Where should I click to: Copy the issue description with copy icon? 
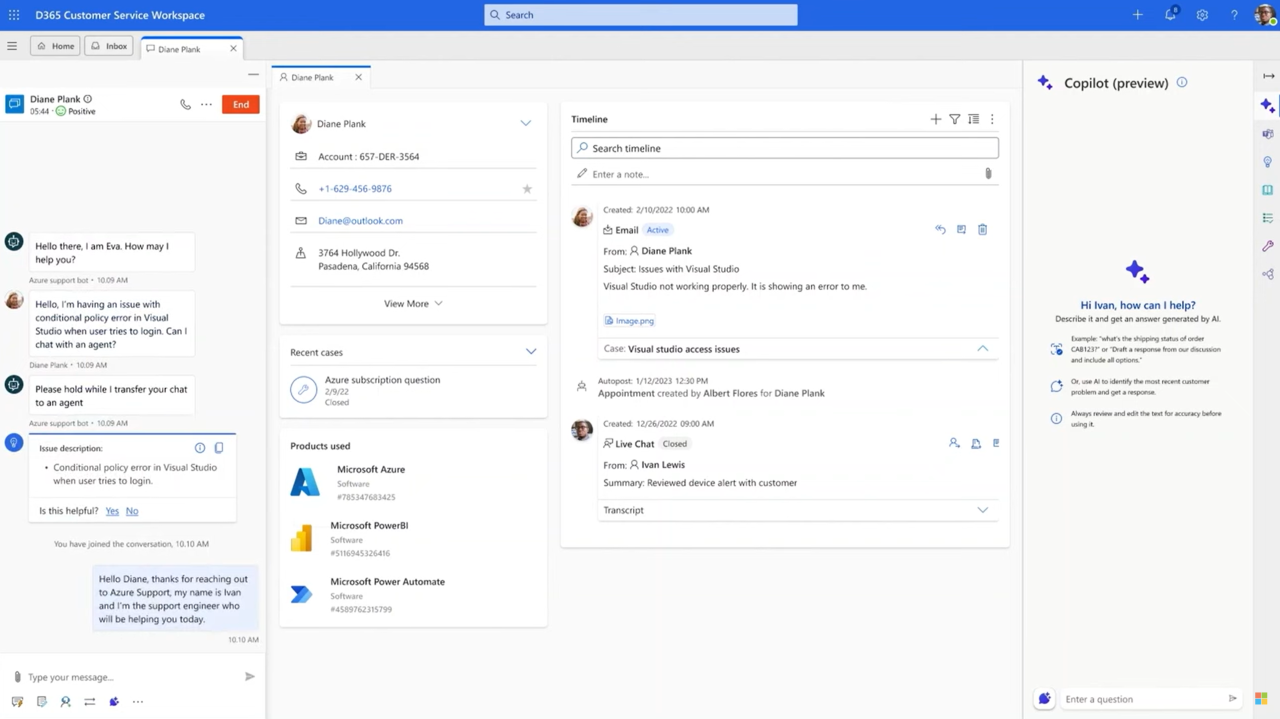pos(219,448)
